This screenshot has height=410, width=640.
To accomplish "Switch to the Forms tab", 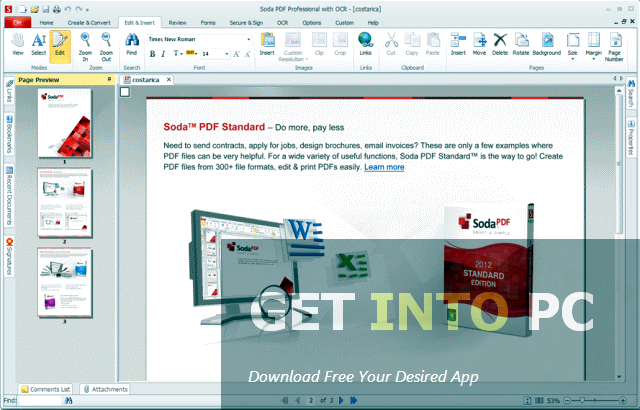I will tap(208, 23).
